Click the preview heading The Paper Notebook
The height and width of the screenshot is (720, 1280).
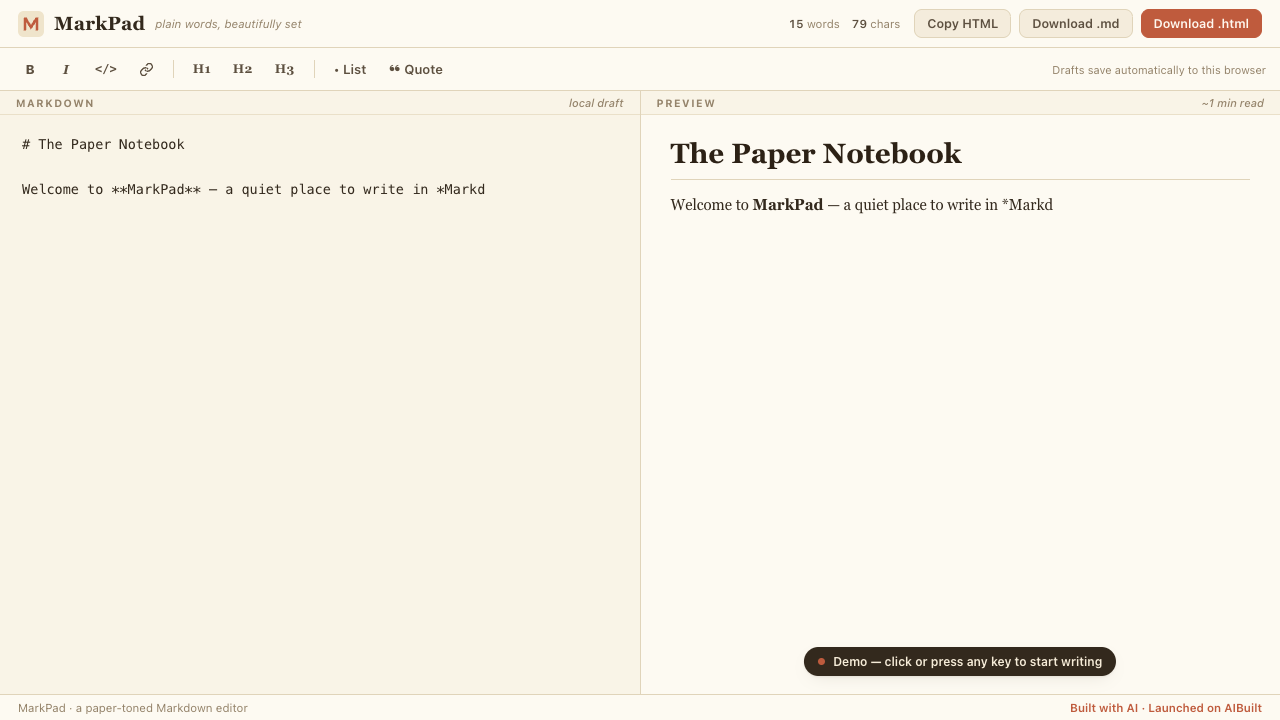point(816,153)
